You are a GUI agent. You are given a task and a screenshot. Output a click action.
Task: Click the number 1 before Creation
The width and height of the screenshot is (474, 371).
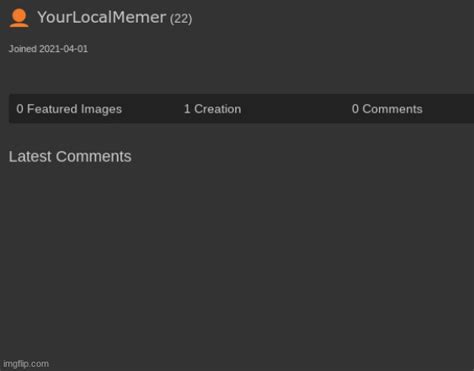(x=187, y=109)
